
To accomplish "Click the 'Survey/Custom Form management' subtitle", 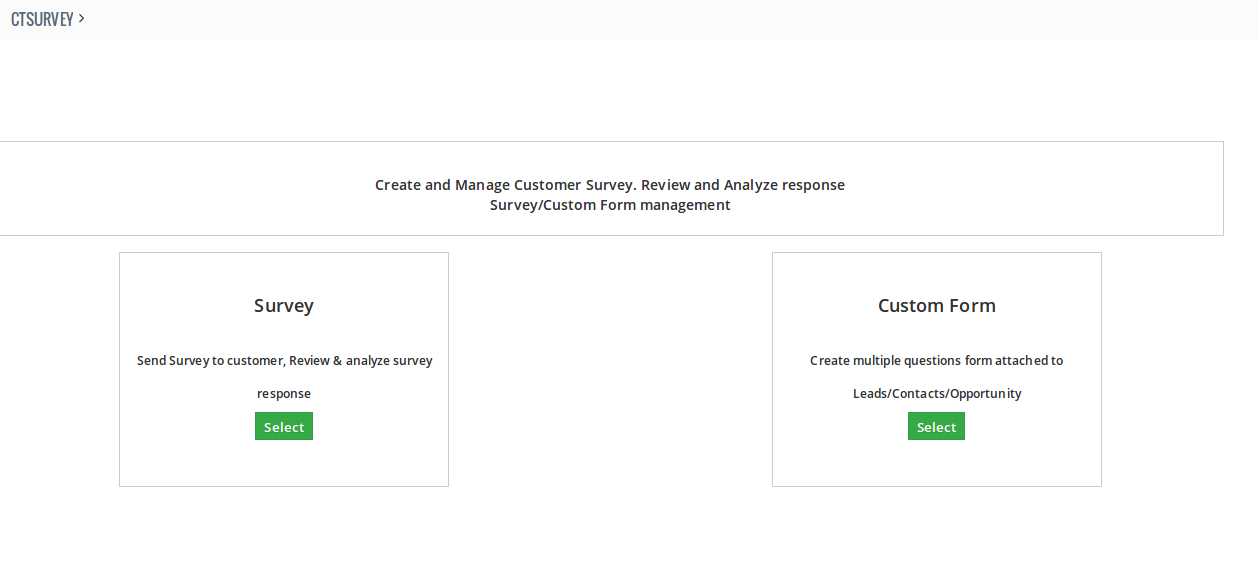I will pyautogui.click(x=610, y=205).
